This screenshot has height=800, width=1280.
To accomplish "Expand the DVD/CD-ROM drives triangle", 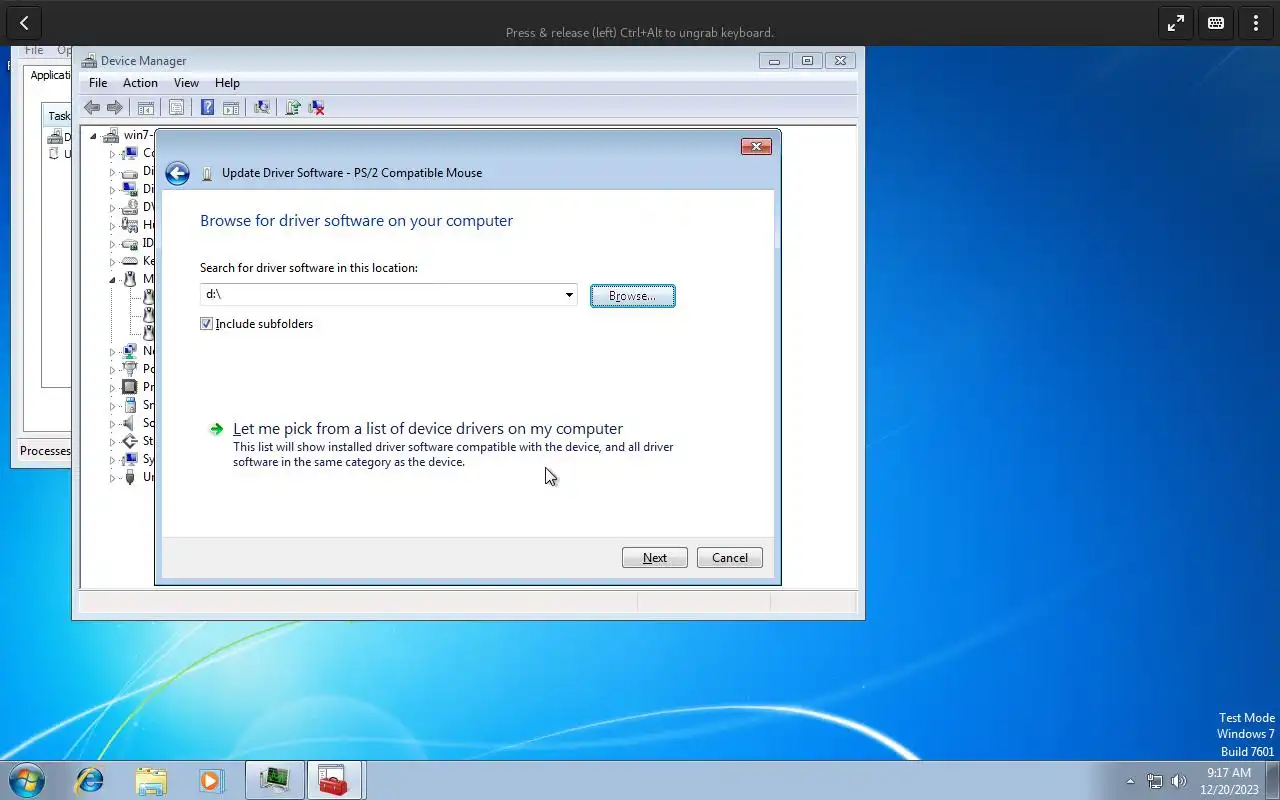I will tap(112, 208).
